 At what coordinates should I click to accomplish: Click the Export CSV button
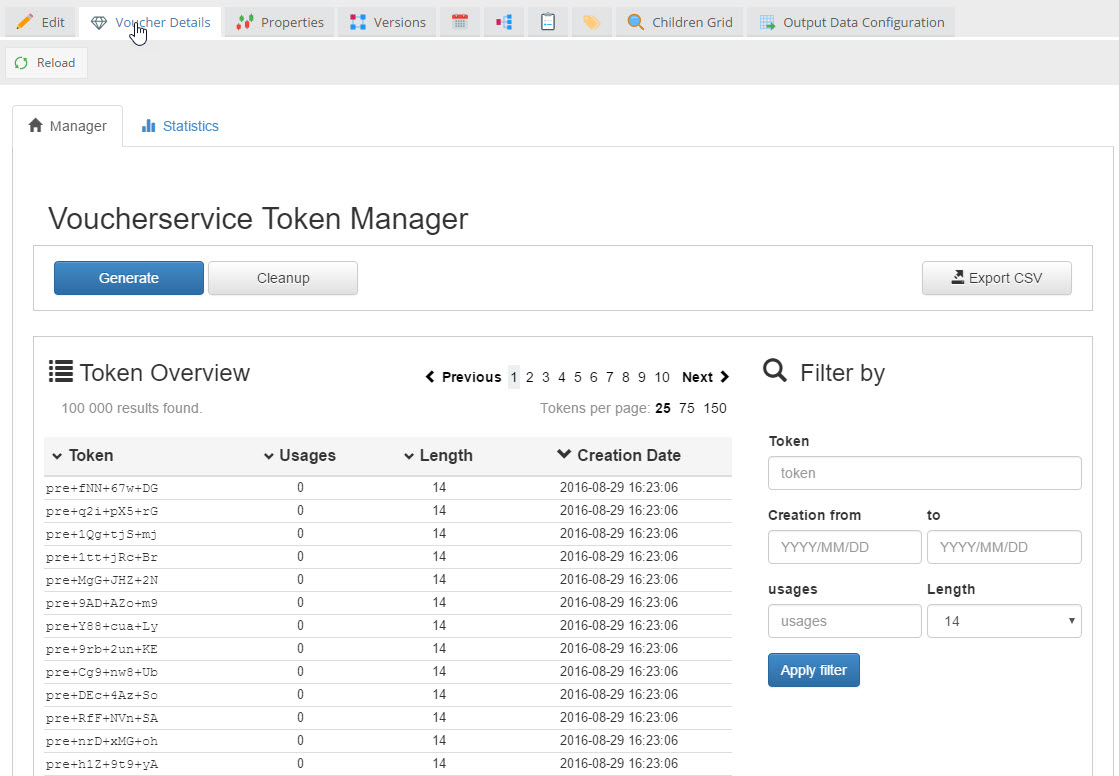[996, 278]
